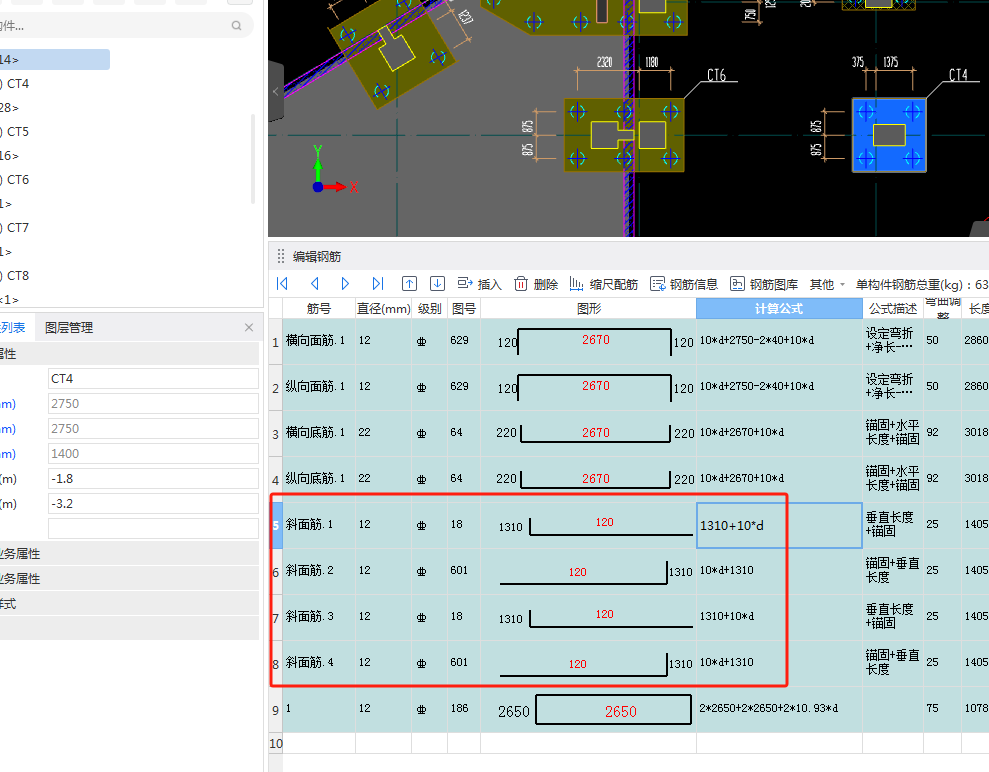This screenshot has width=989, height=772.
Task: Click shape drawing 2650 in row 9
Action: pyautogui.click(x=613, y=710)
